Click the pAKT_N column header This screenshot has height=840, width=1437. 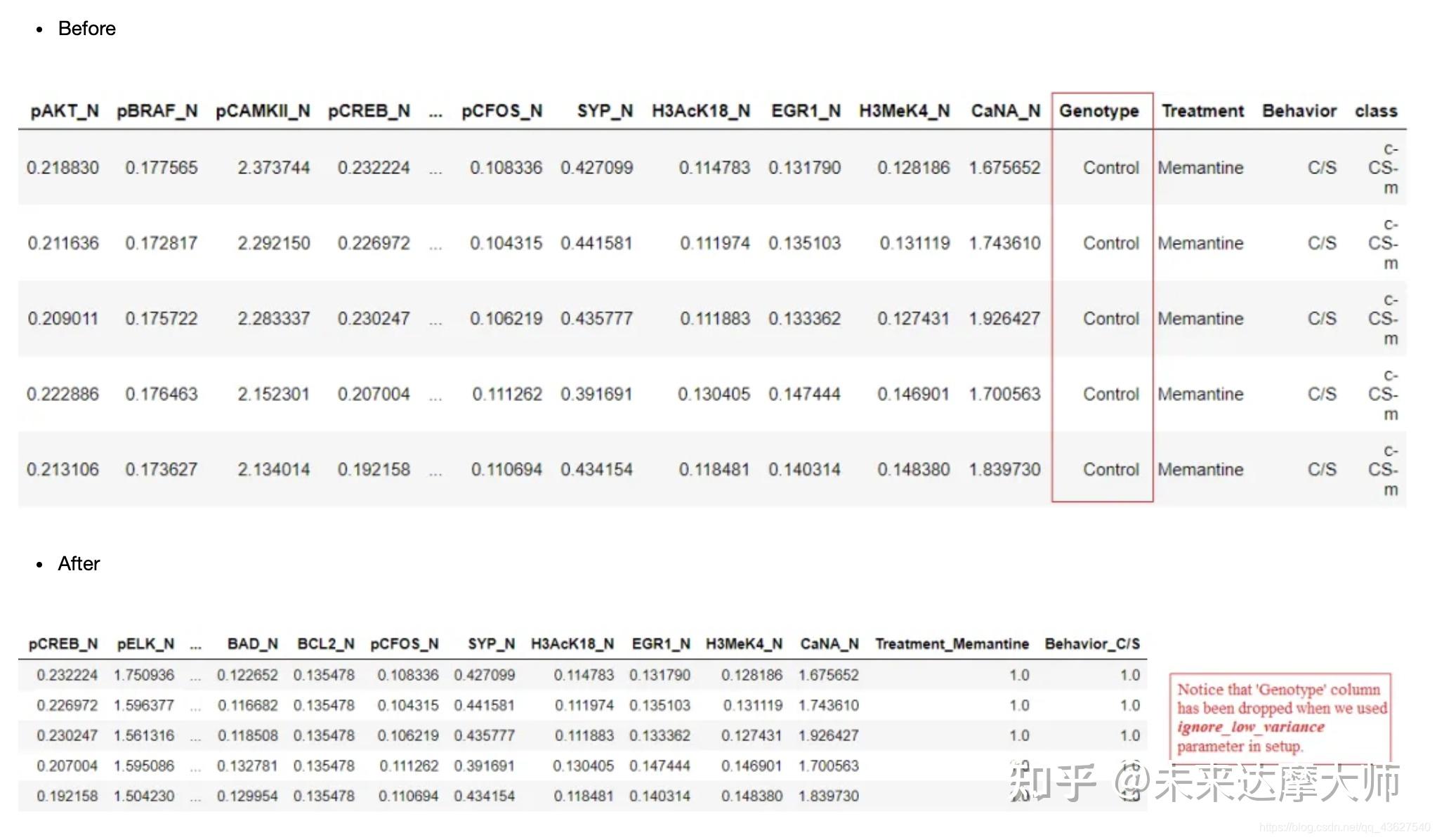pos(65,111)
